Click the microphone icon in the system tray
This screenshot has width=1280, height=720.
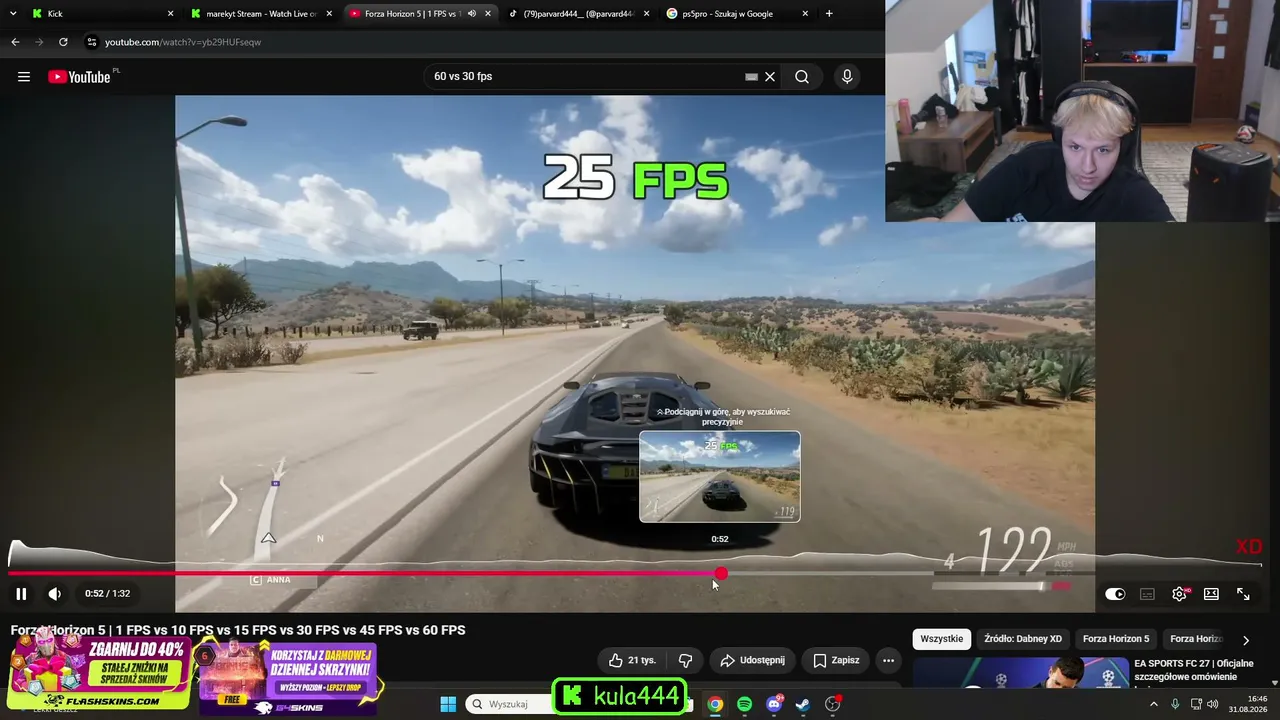1175,704
